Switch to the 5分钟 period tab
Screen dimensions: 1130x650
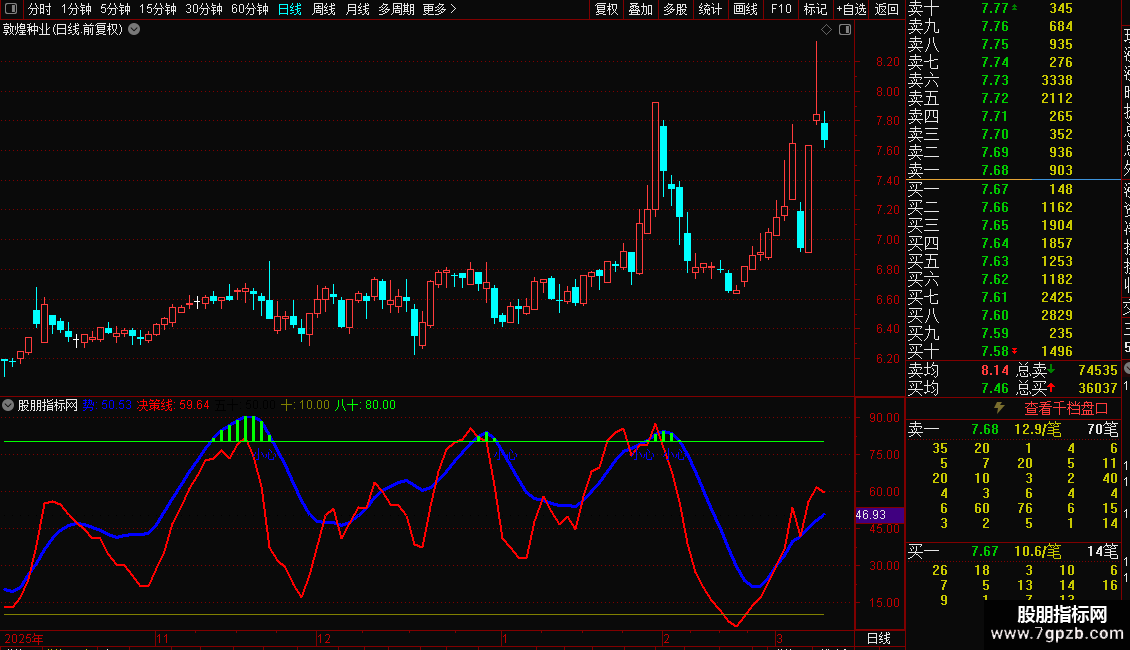[x=115, y=9]
